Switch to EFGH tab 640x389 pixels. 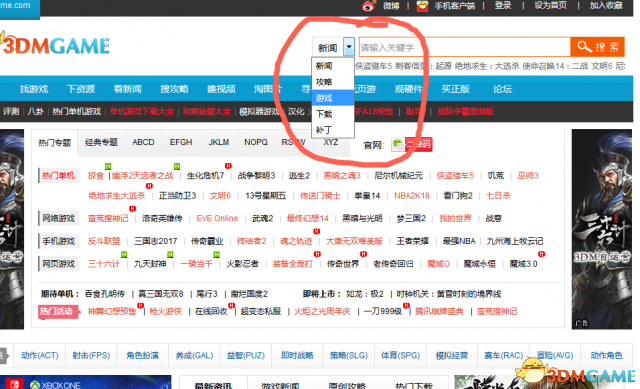click(181, 142)
